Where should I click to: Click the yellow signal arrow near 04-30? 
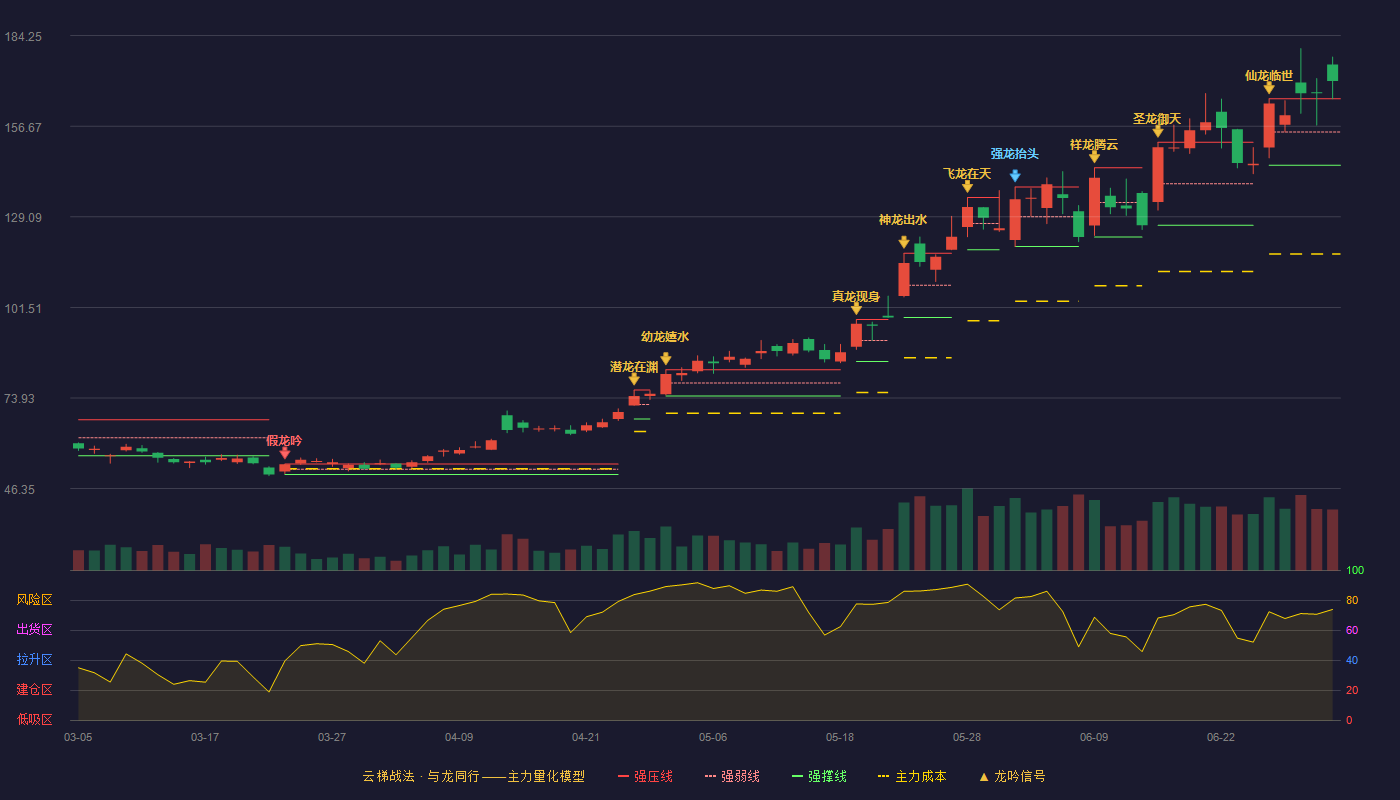coord(666,358)
